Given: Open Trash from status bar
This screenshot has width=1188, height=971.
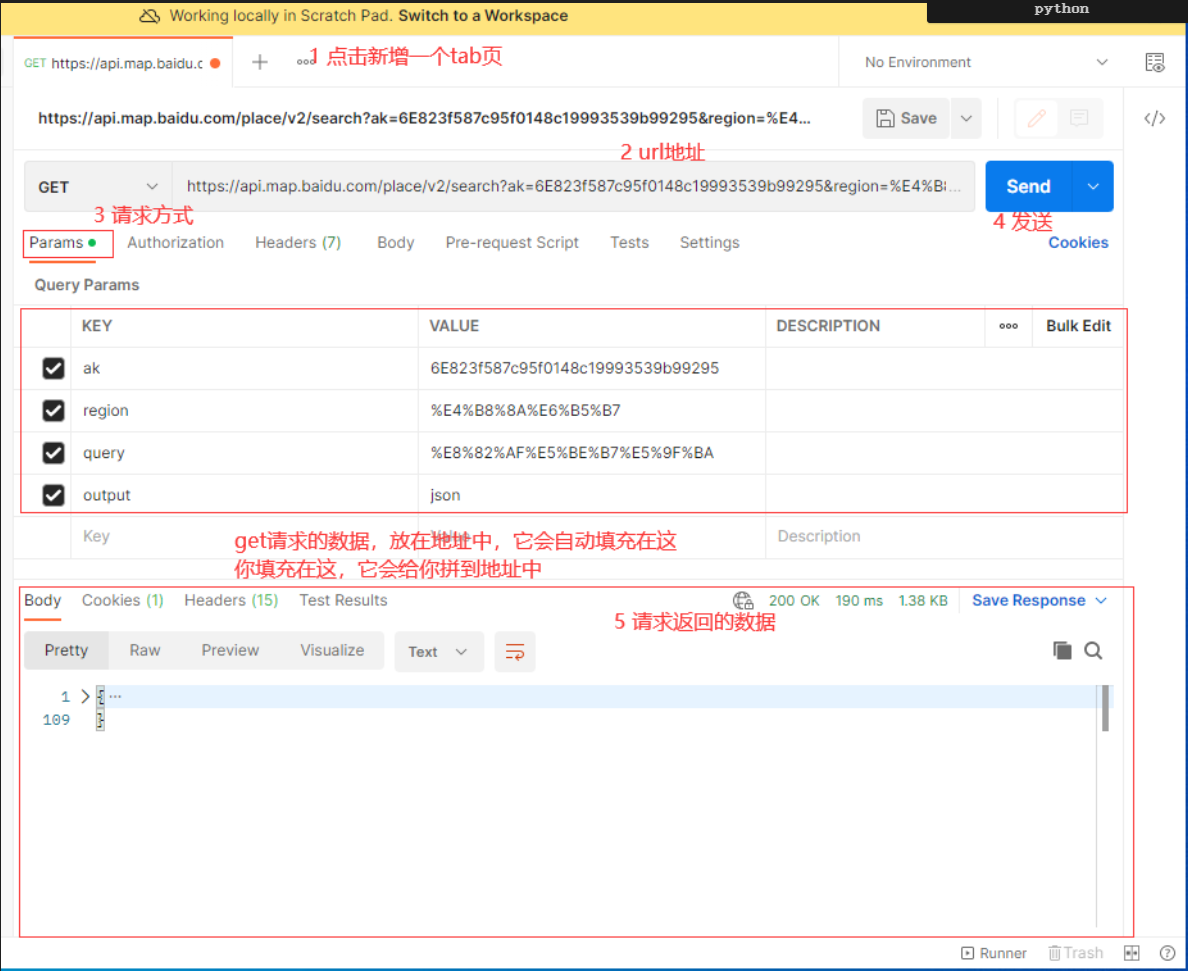Looking at the screenshot, I should coord(1075,953).
